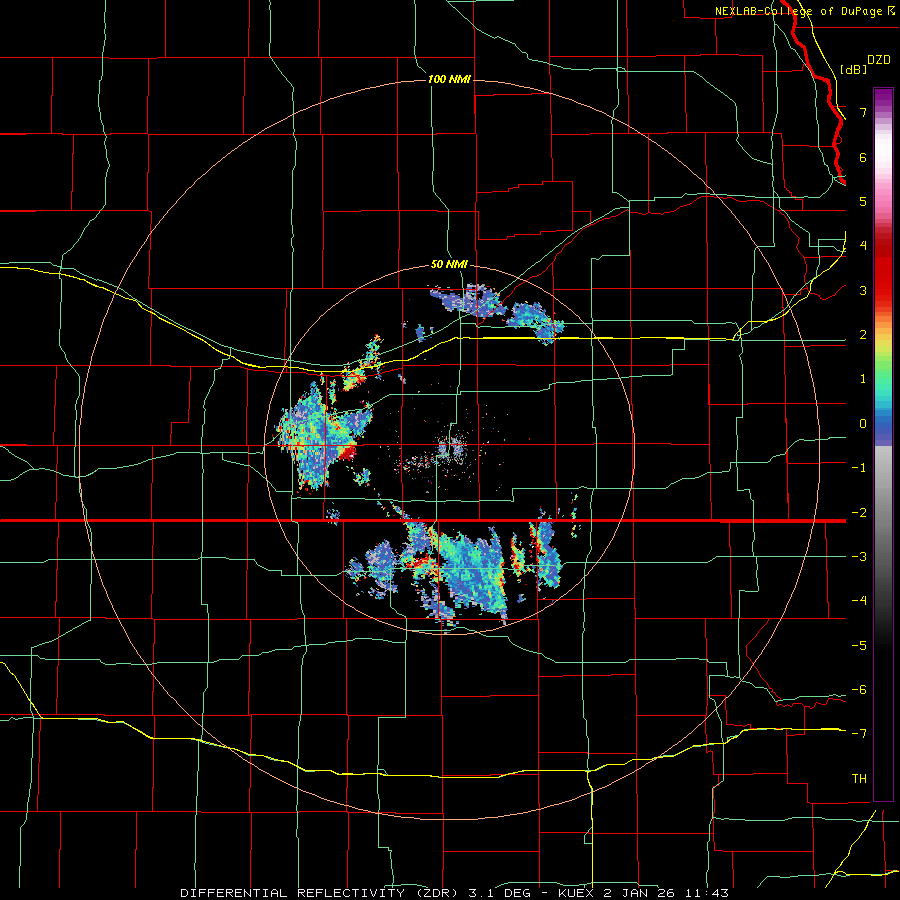Click the -6 value on the scale

[859, 690]
